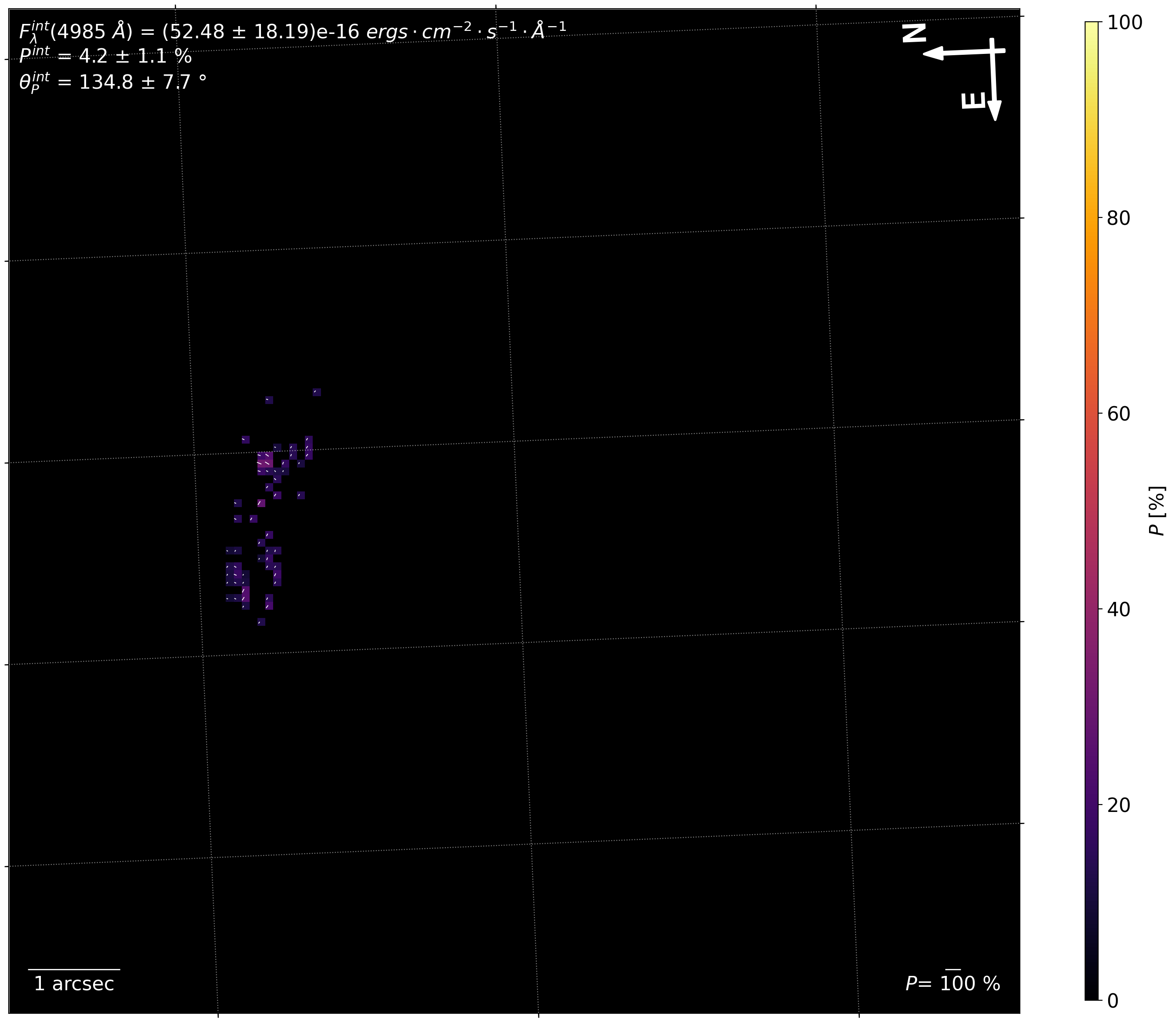Click the 'P= 100 %' vector legend

tap(952, 984)
